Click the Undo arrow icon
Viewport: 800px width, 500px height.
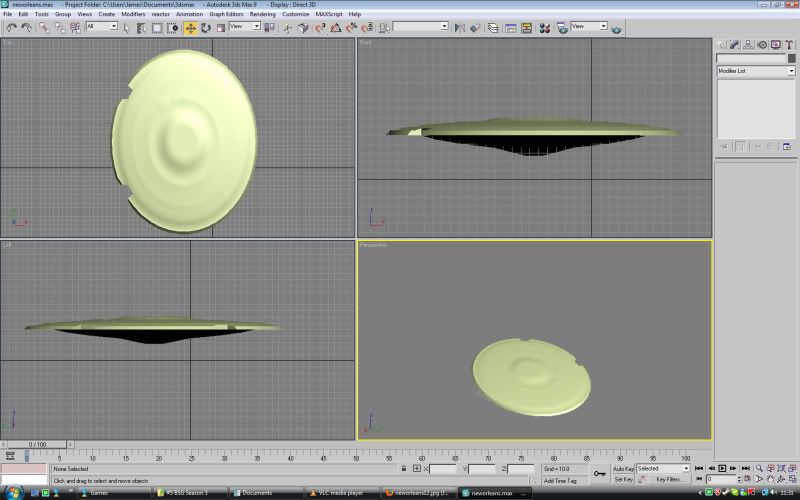coord(10,28)
